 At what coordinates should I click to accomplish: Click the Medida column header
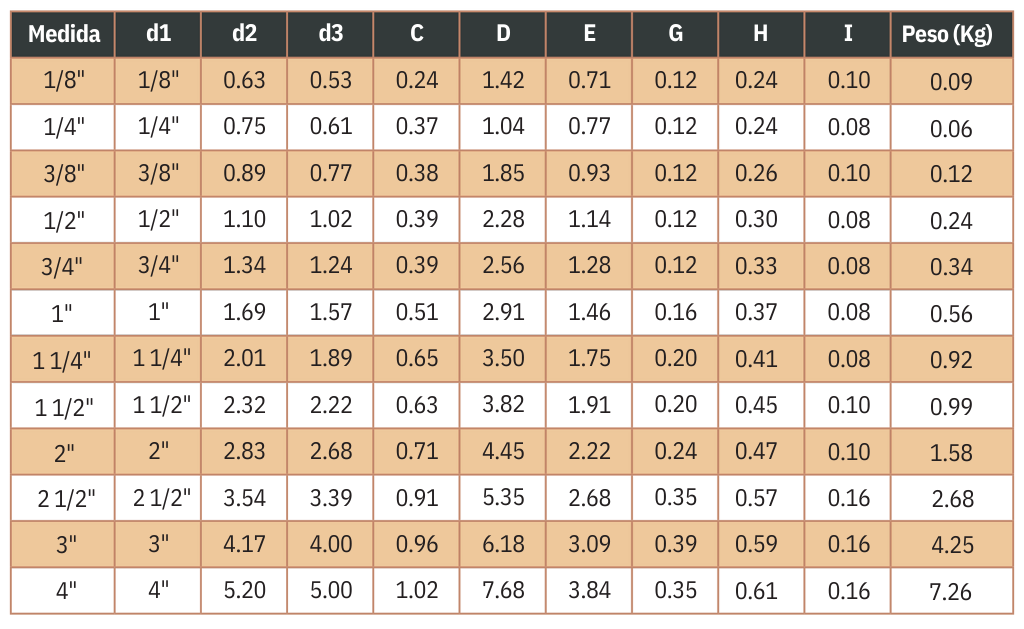[x=64, y=34]
